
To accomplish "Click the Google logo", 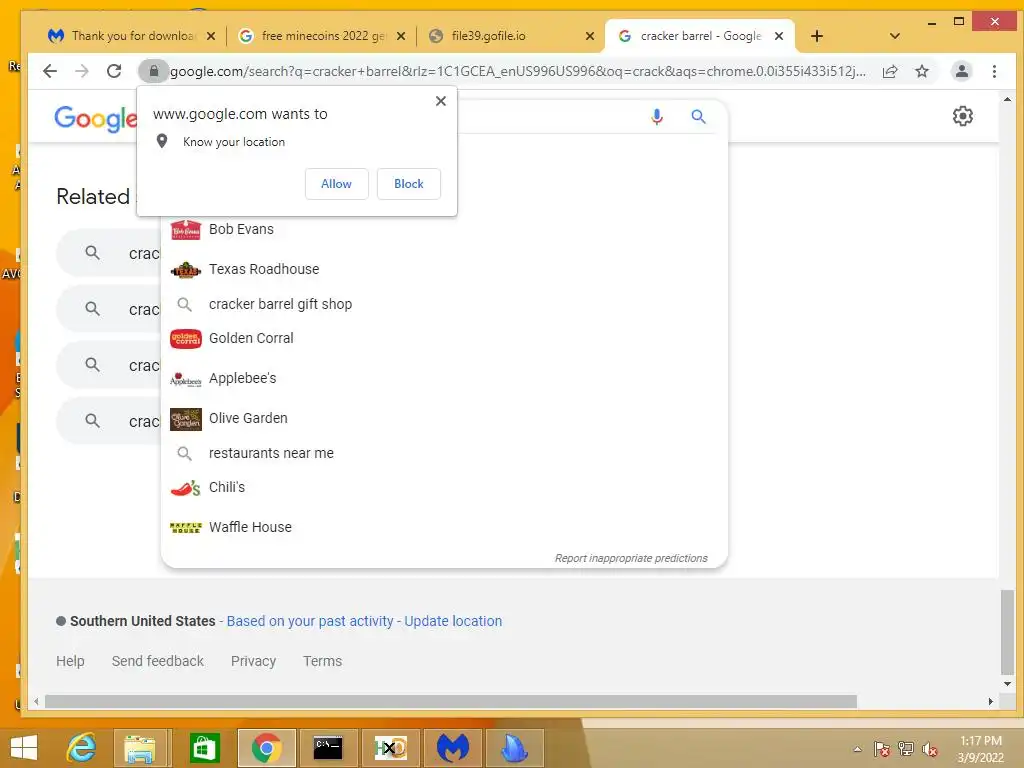I will [95, 118].
